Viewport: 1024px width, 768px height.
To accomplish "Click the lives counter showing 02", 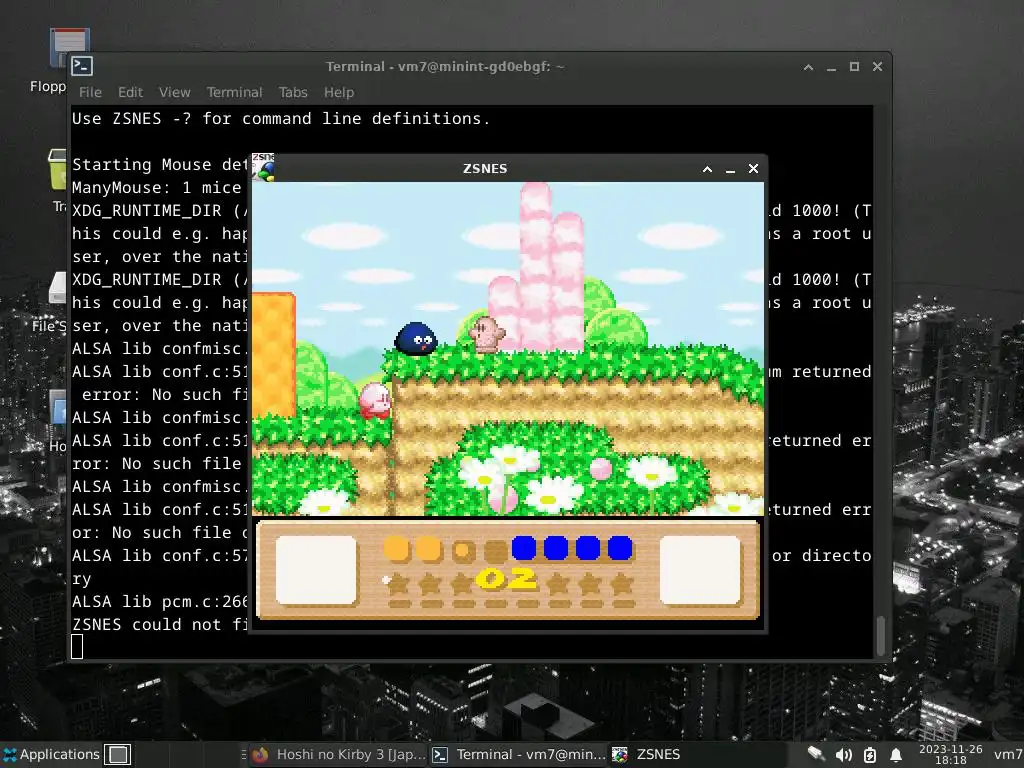I will pos(506,579).
